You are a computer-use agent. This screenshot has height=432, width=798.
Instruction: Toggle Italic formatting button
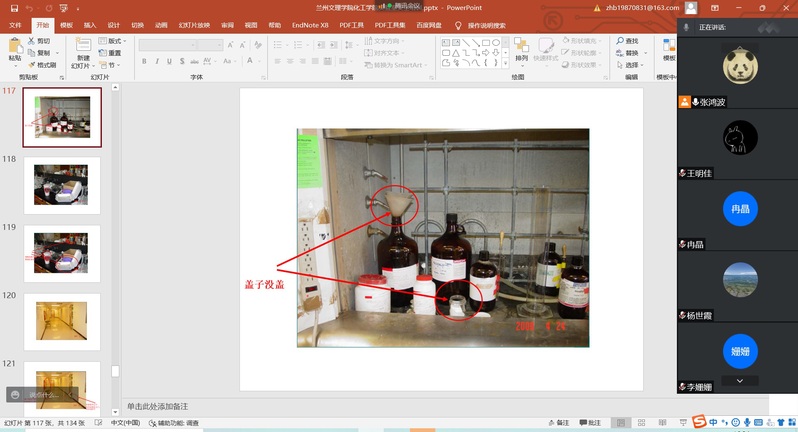tap(157, 62)
